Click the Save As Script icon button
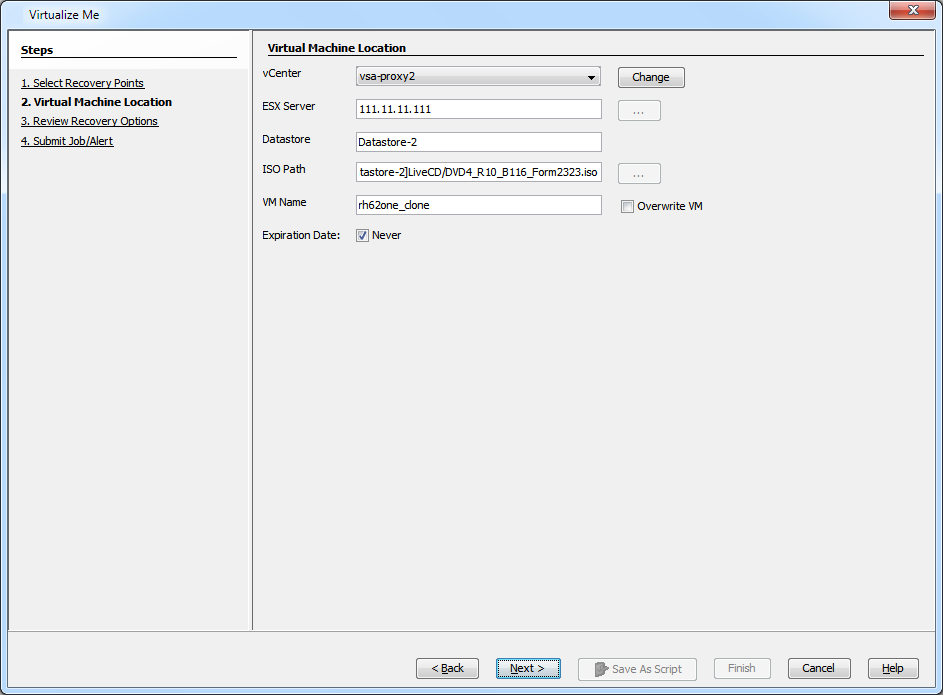 [x=637, y=668]
